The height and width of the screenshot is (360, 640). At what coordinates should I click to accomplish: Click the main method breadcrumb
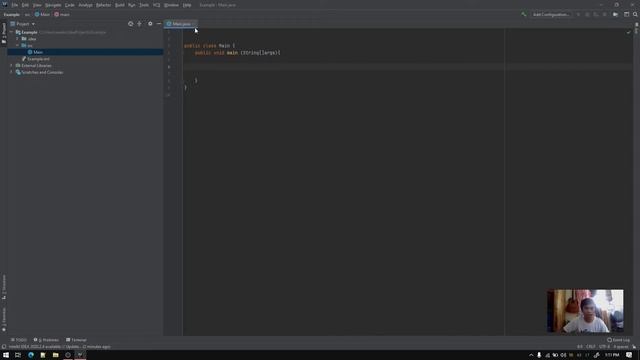tap(62, 15)
